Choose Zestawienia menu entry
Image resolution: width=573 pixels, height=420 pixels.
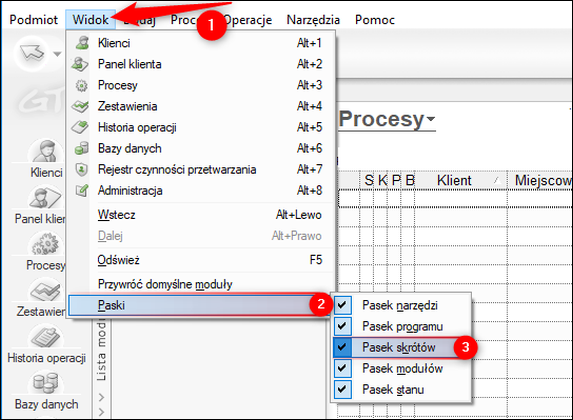201,106
